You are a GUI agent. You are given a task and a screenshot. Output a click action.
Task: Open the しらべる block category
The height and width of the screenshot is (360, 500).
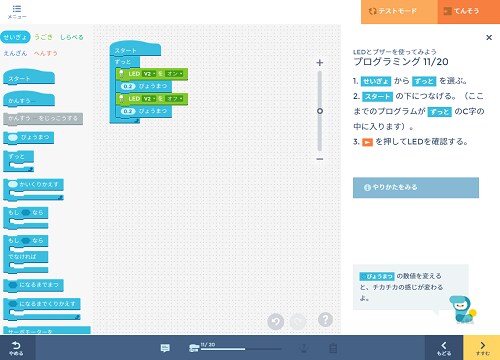(x=71, y=37)
